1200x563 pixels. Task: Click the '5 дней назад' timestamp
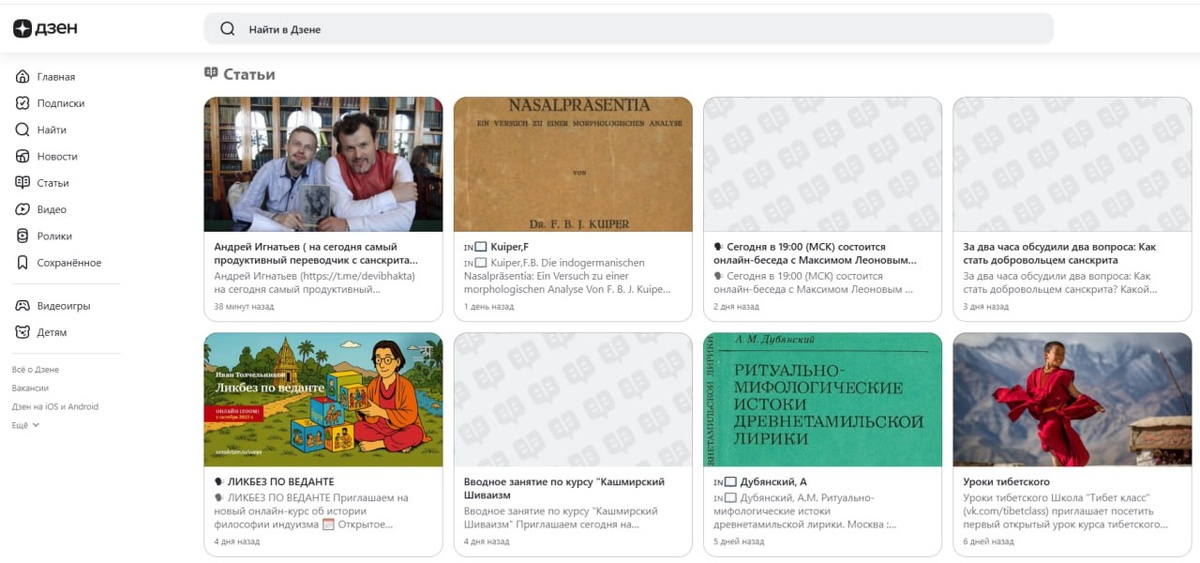coord(739,541)
